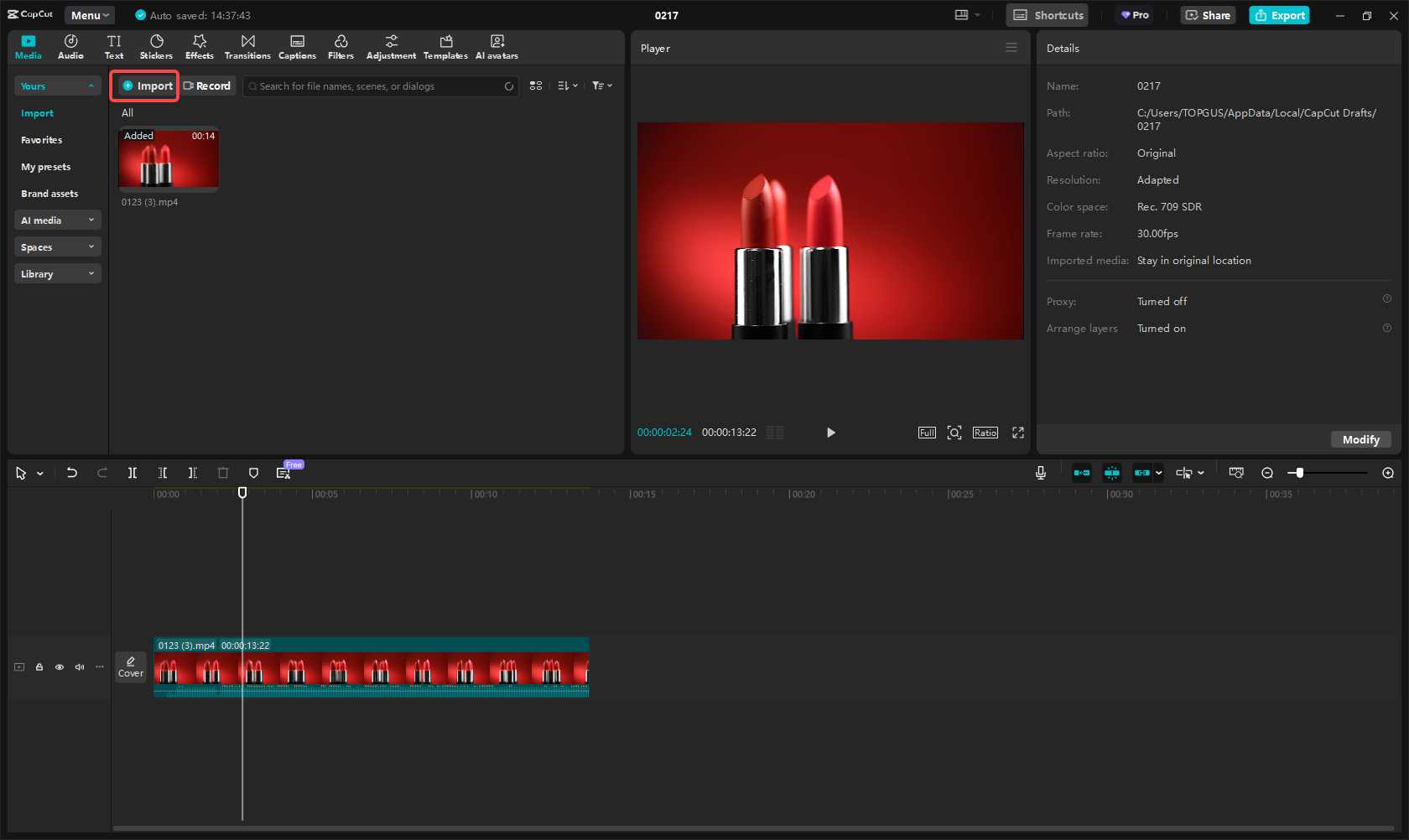1409x840 pixels.
Task: Click the Export button
Action: point(1279,15)
